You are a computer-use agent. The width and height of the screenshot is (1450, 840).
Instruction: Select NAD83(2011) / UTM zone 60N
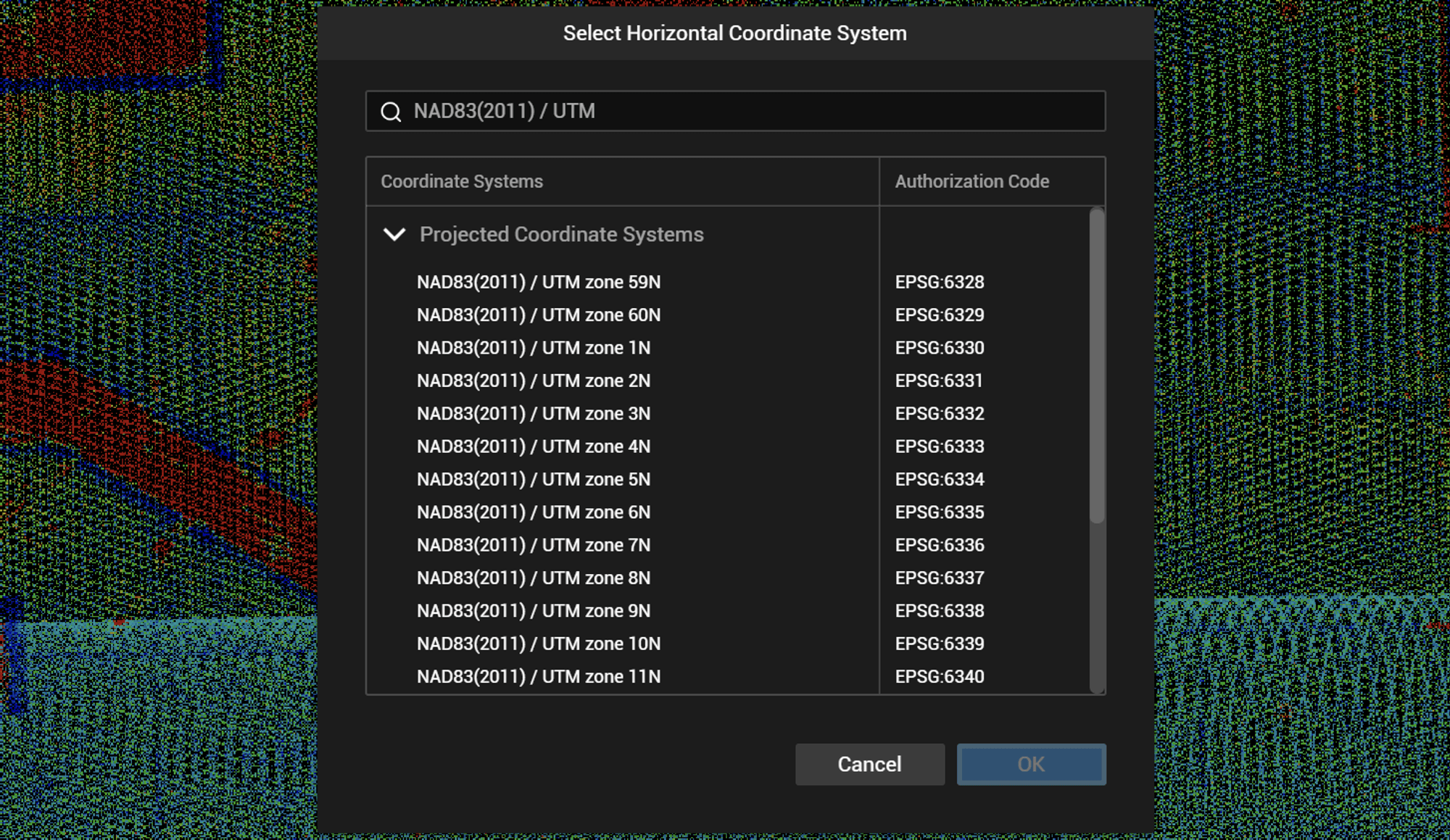(x=539, y=315)
